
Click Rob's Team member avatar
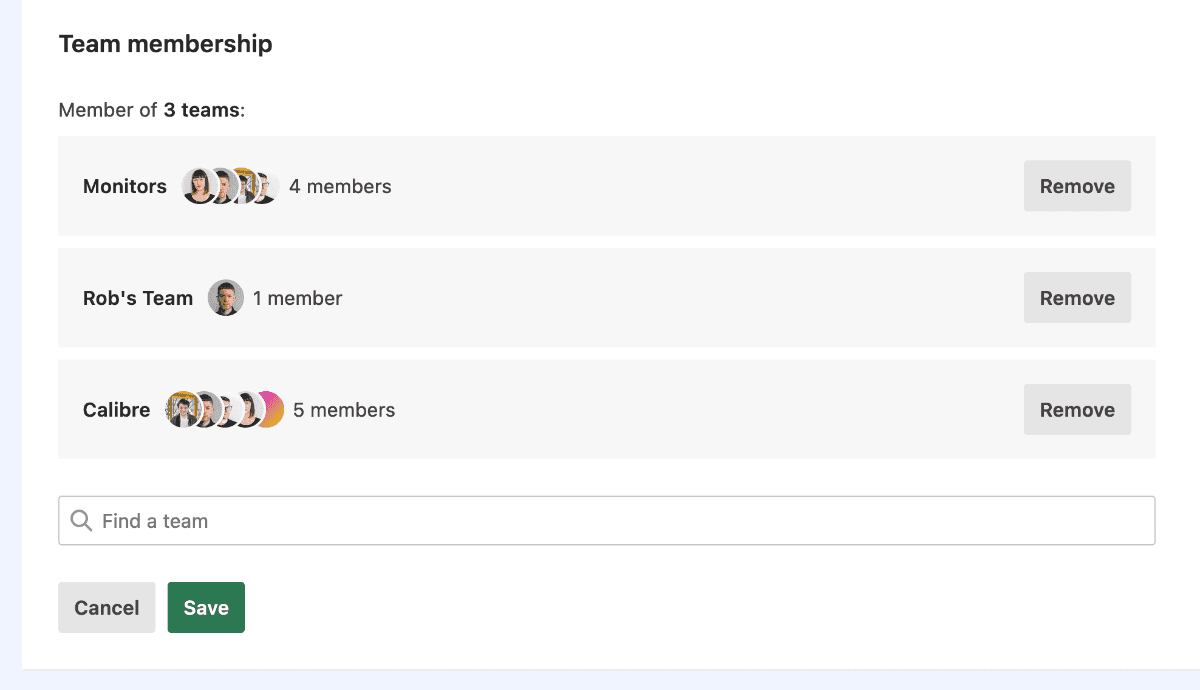225,297
